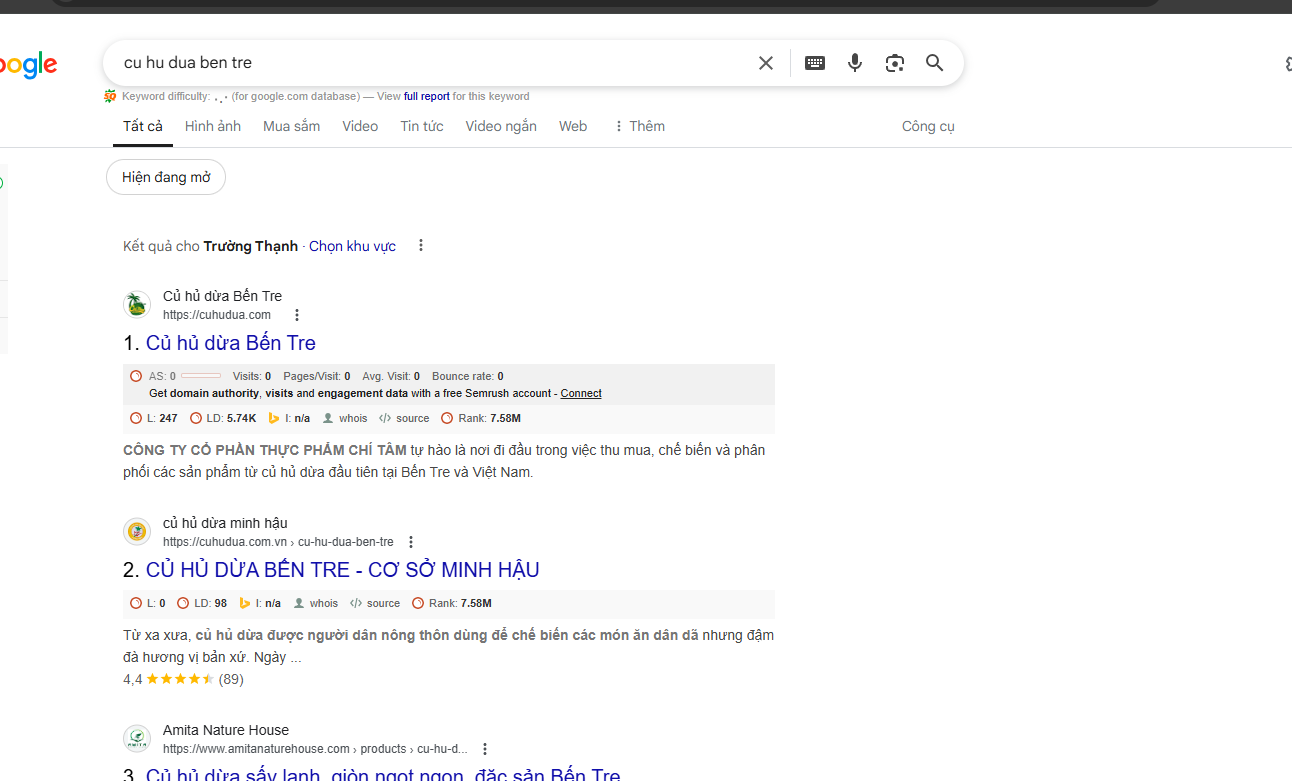Click the Rank 7.58M in second result
Viewport: 1292px width, 781px height.
coord(452,604)
